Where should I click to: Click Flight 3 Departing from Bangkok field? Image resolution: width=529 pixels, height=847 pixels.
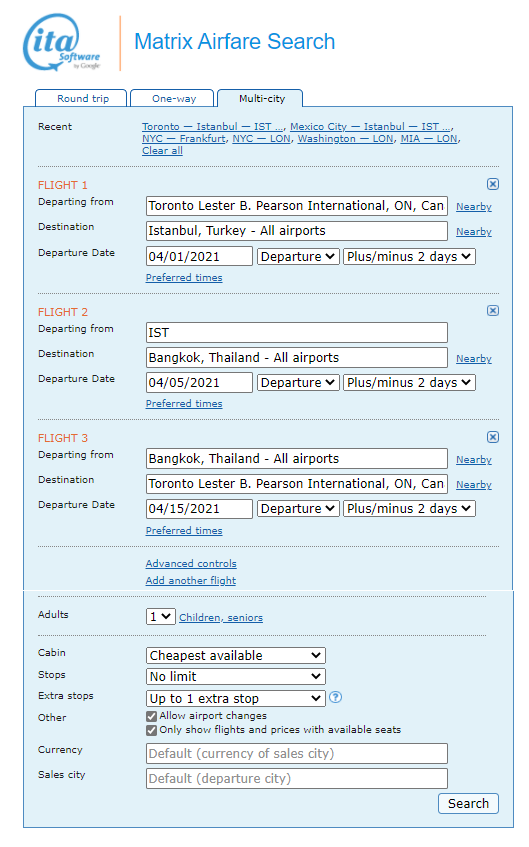pyautogui.click(x=297, y=459)
